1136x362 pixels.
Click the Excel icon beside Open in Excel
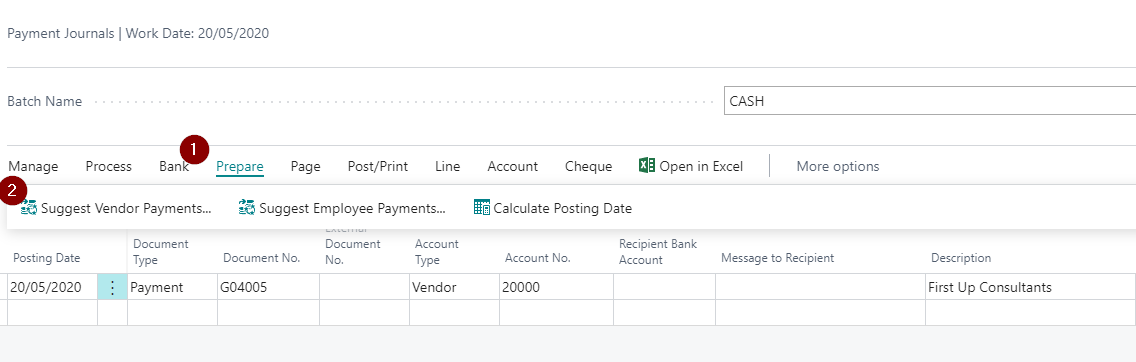pyautogui.click(x=647, y=166)
